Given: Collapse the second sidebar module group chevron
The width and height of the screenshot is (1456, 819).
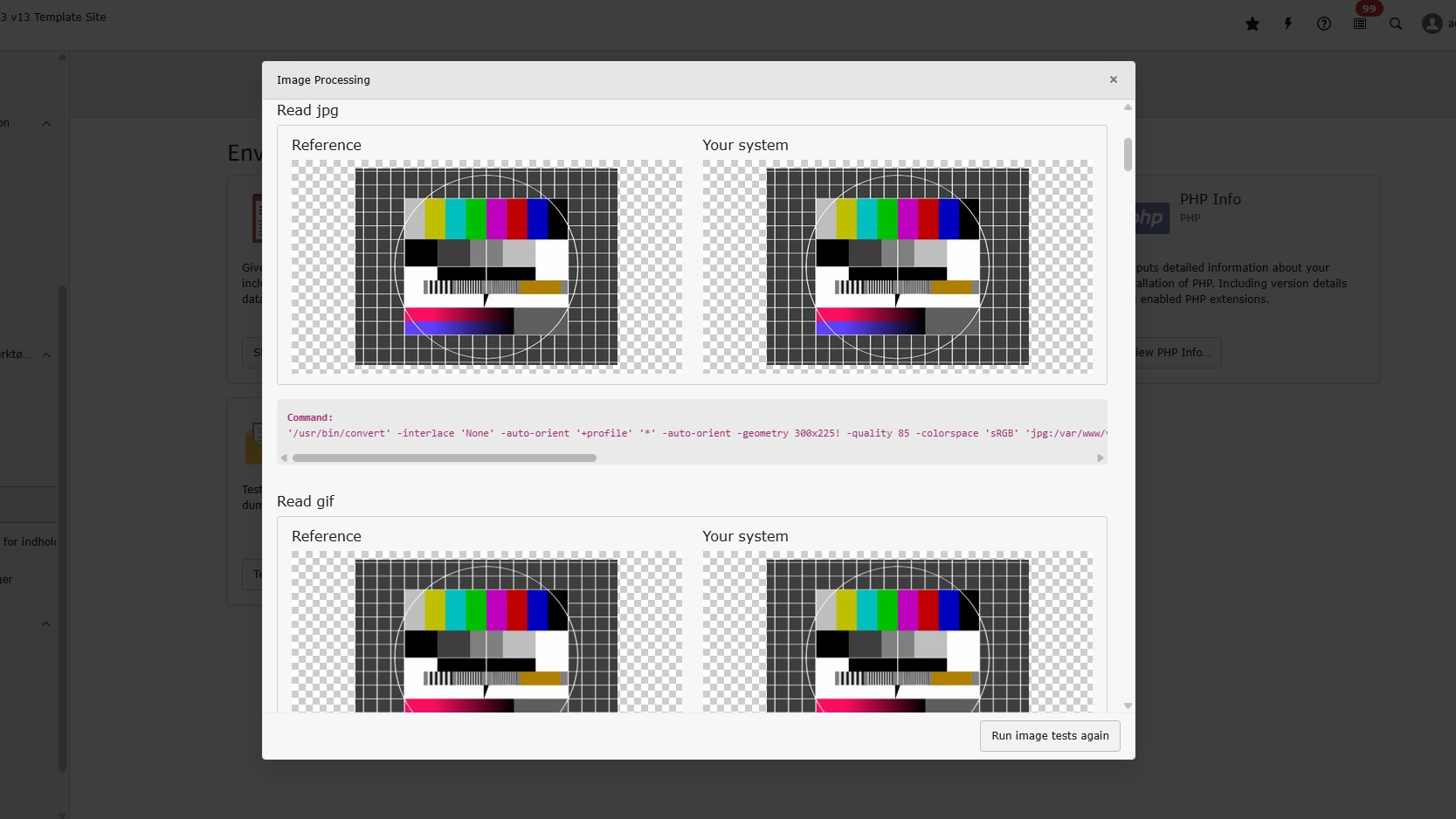Looking at the screenshot, I should click(x=46, y=354).
